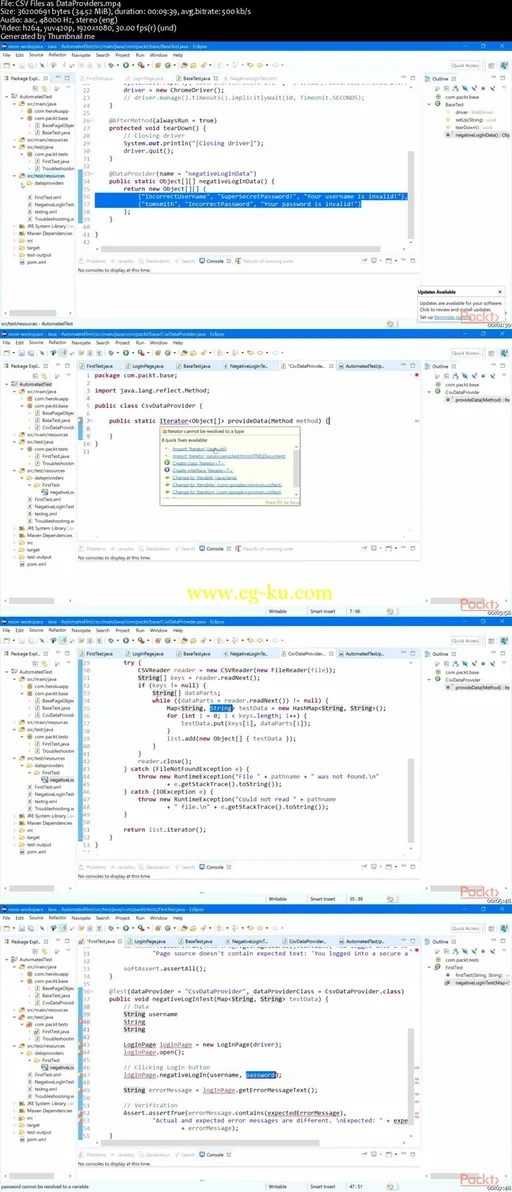Viewport: 512px width, 1192px height.
Task: Choose the Create interface 'Iterator<T>' quick fix
Action: [x=201, y=471]
